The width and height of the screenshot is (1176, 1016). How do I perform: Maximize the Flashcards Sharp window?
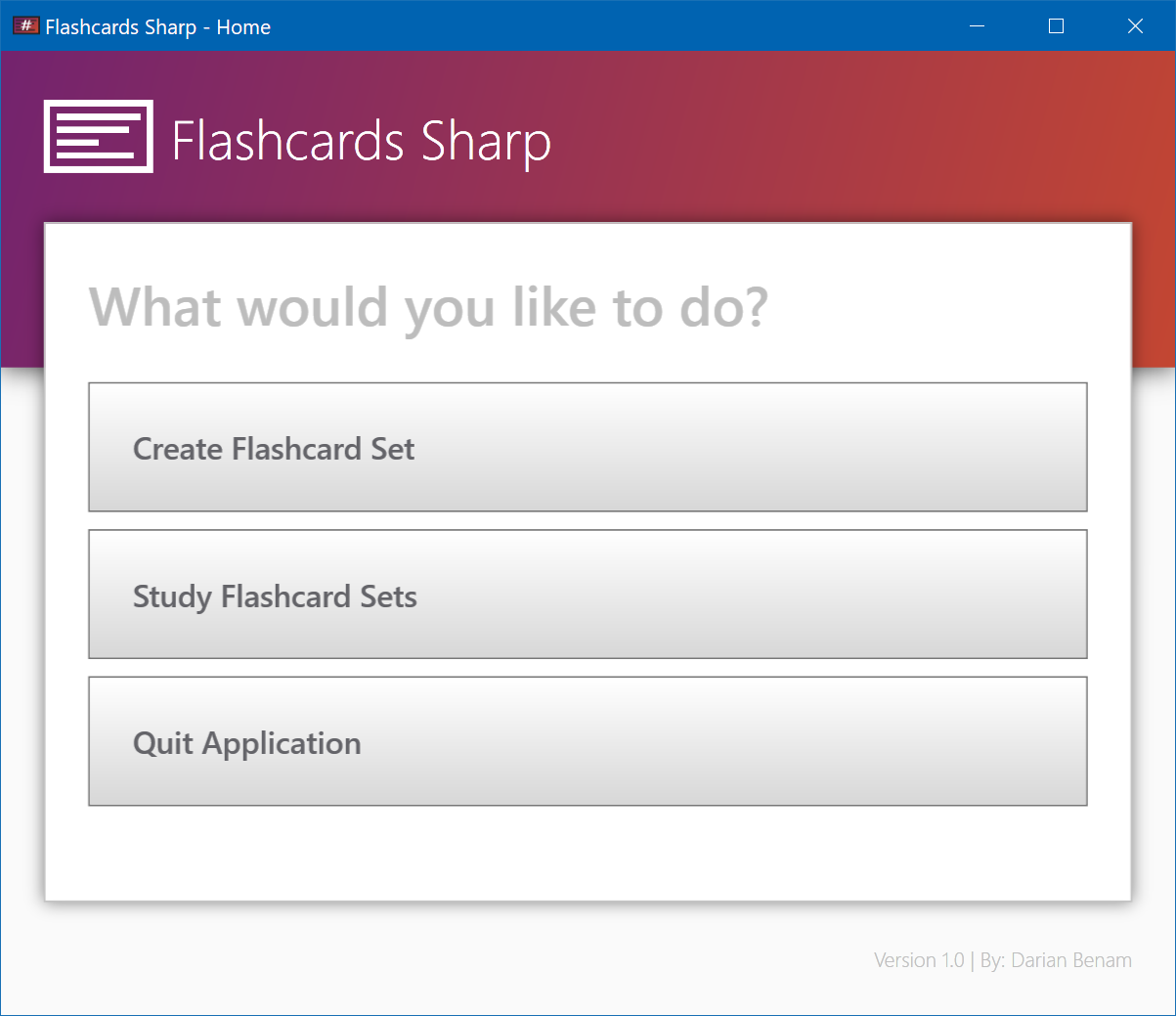[1056, 26]
